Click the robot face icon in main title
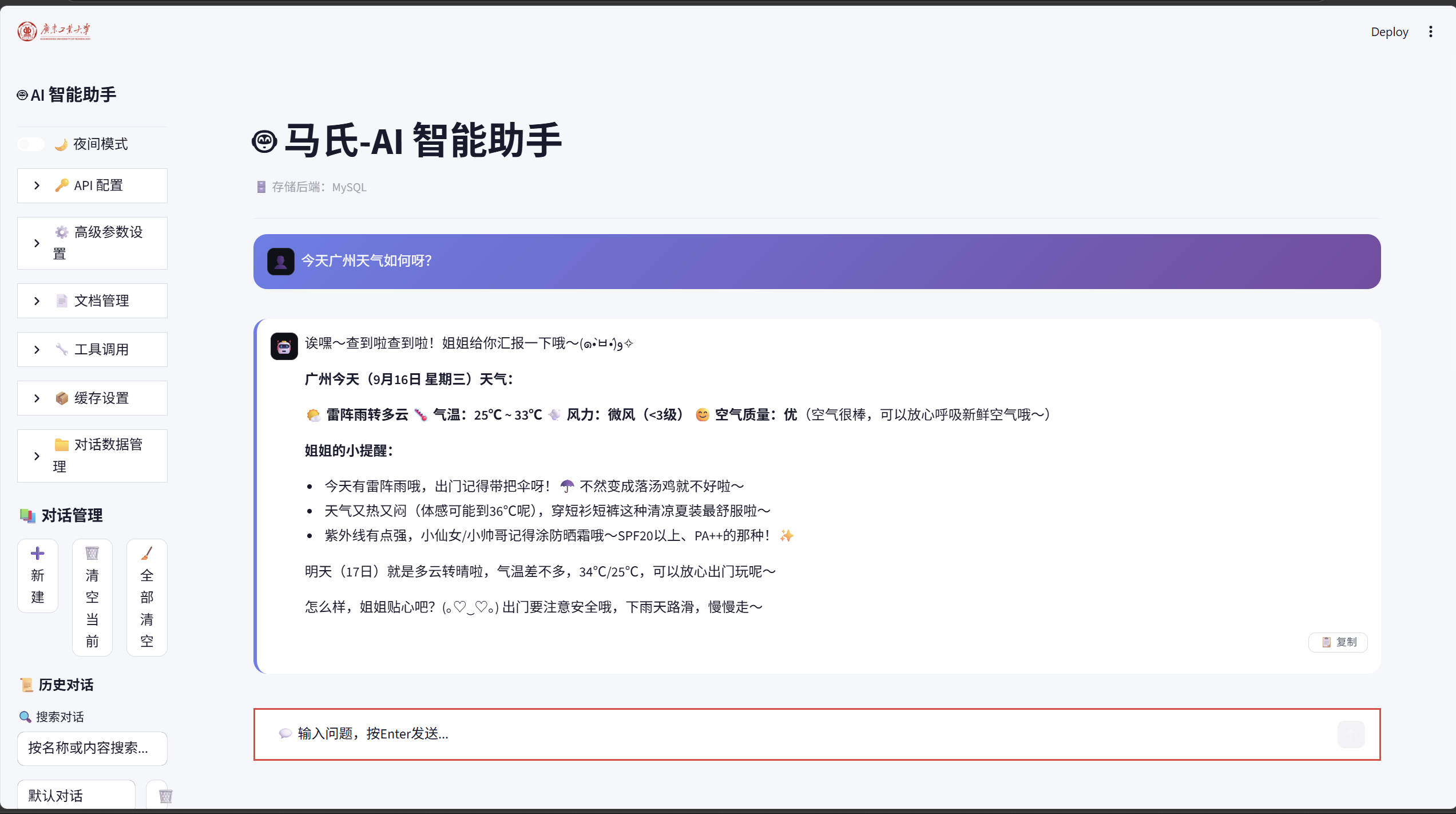The height and width of the screenshot is (814, 1456). [x=264, y=141]
